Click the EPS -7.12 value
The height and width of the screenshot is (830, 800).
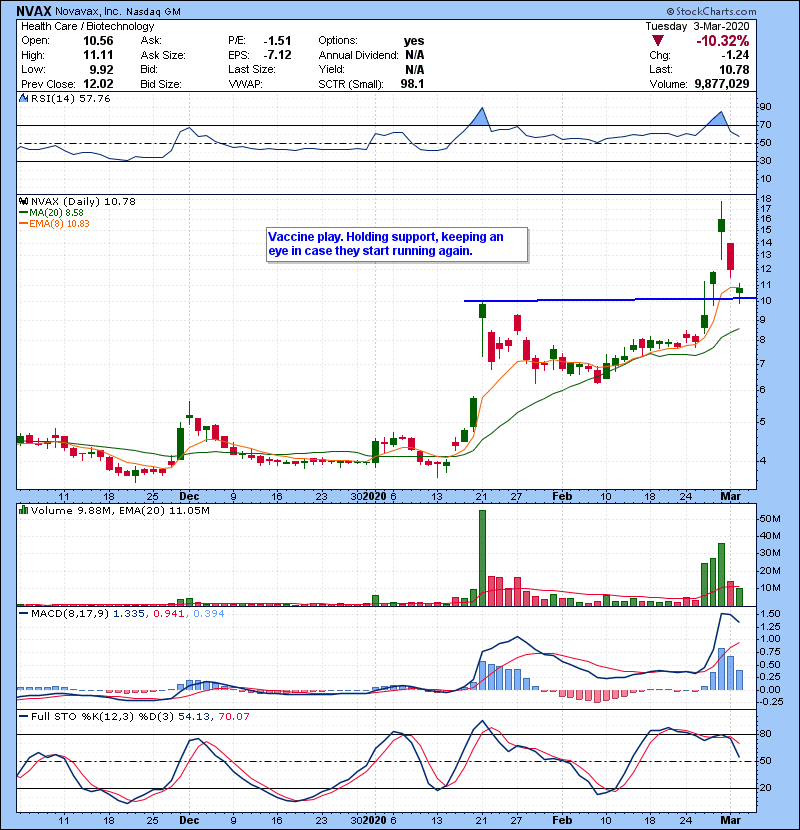point(277,55)
